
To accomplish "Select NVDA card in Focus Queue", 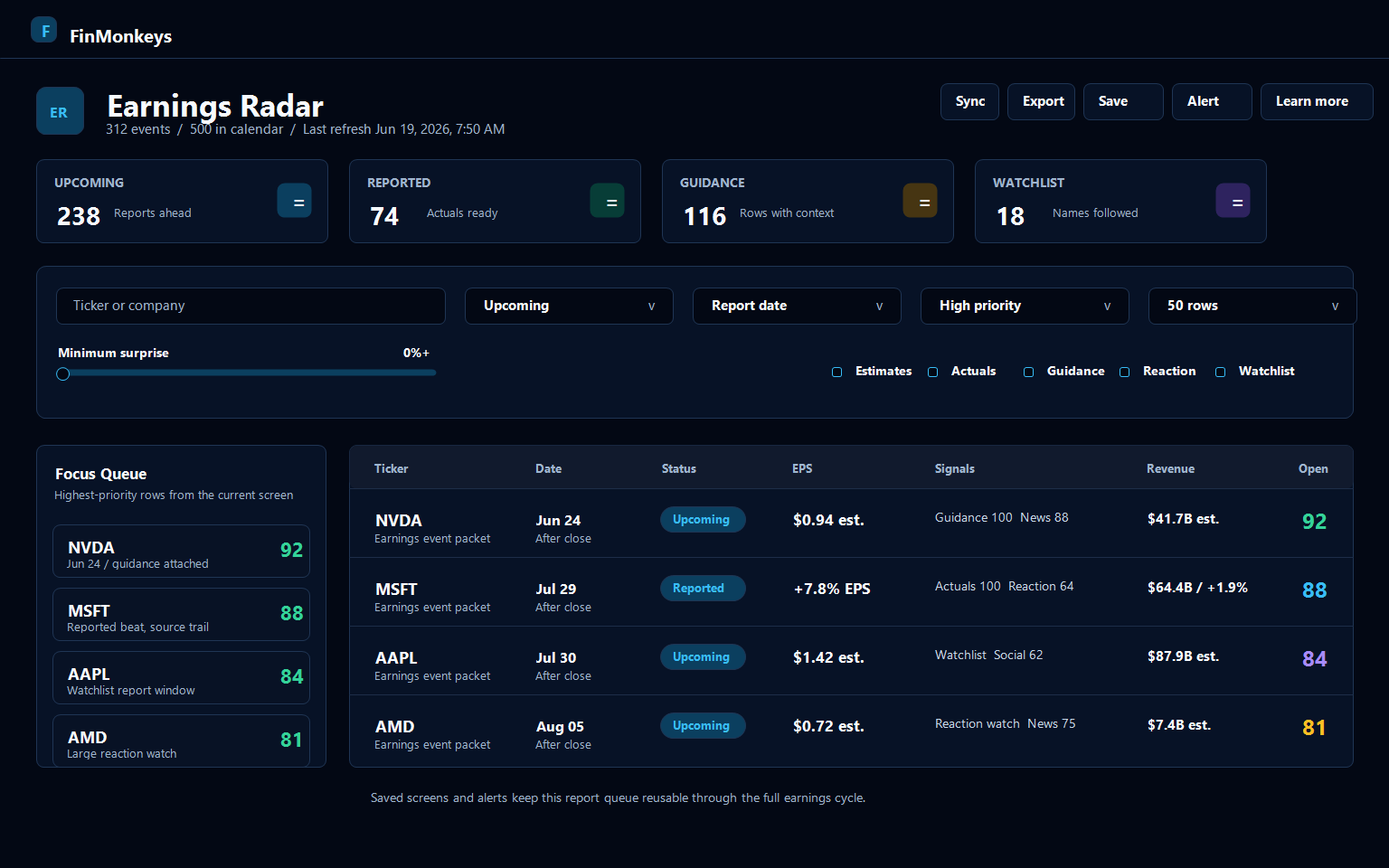I will tap(181, 552).
